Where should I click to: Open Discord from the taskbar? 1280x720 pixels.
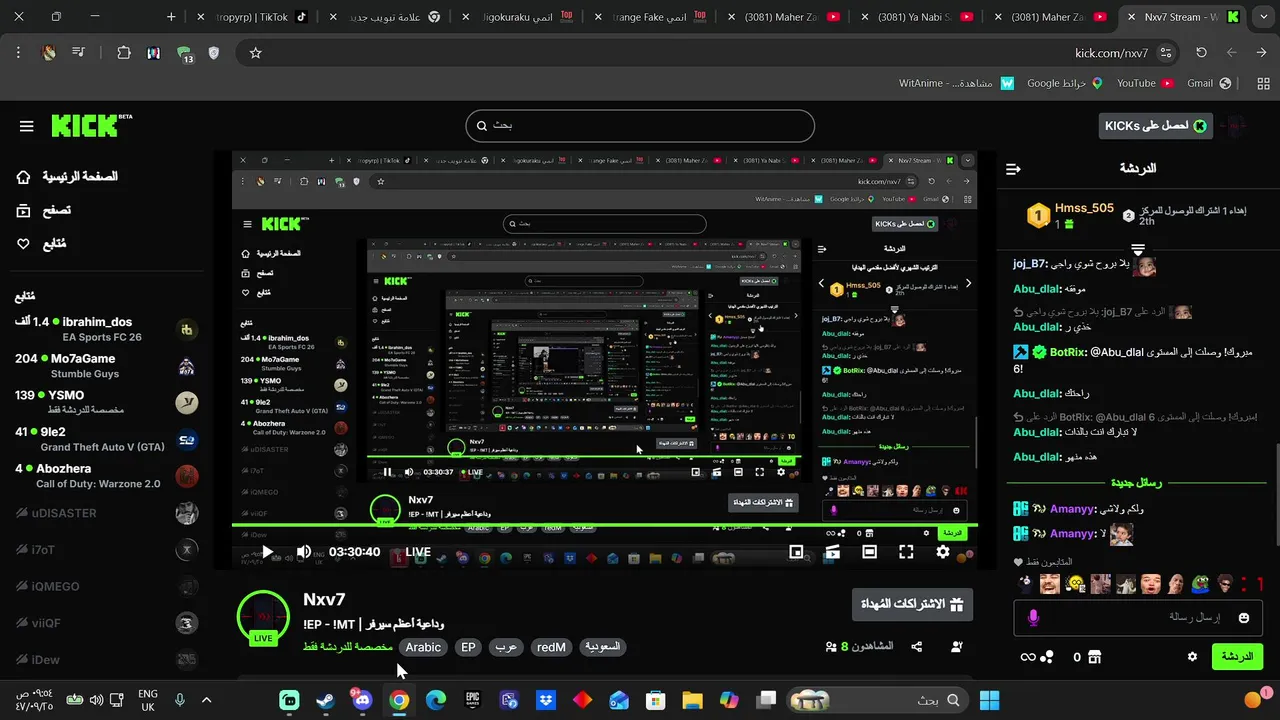coord(362,700)
